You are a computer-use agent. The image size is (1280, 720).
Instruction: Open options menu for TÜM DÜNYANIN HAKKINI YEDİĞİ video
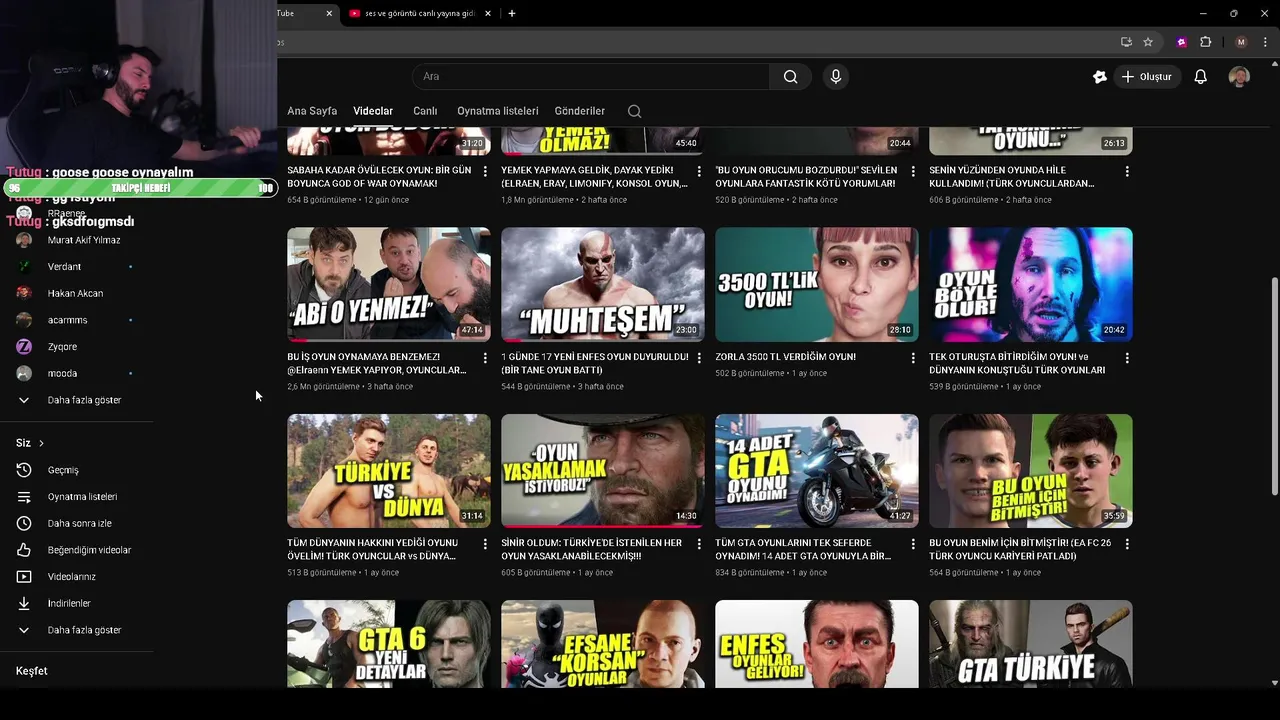pyautogui.click(x=485, y=544)
